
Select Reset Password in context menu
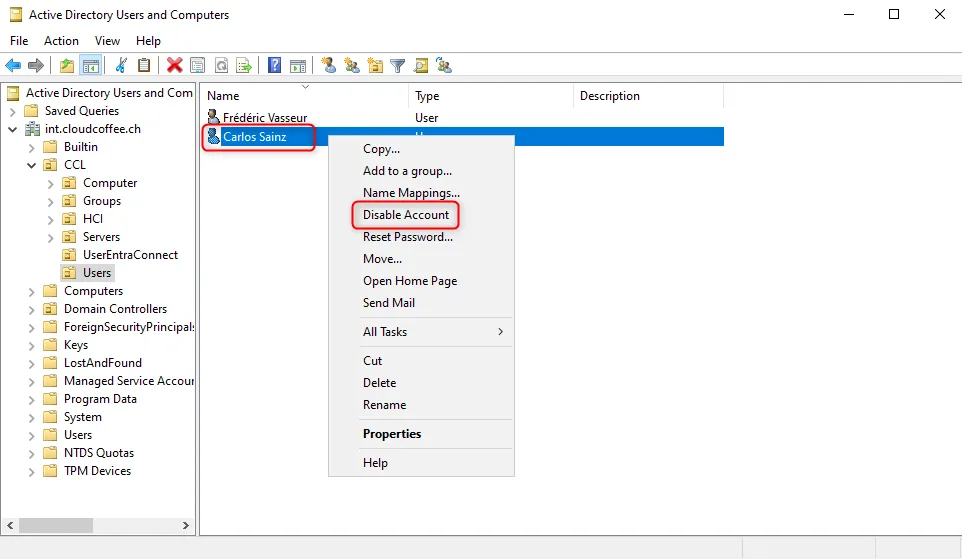pyautogui.click(x=407, y=237)
